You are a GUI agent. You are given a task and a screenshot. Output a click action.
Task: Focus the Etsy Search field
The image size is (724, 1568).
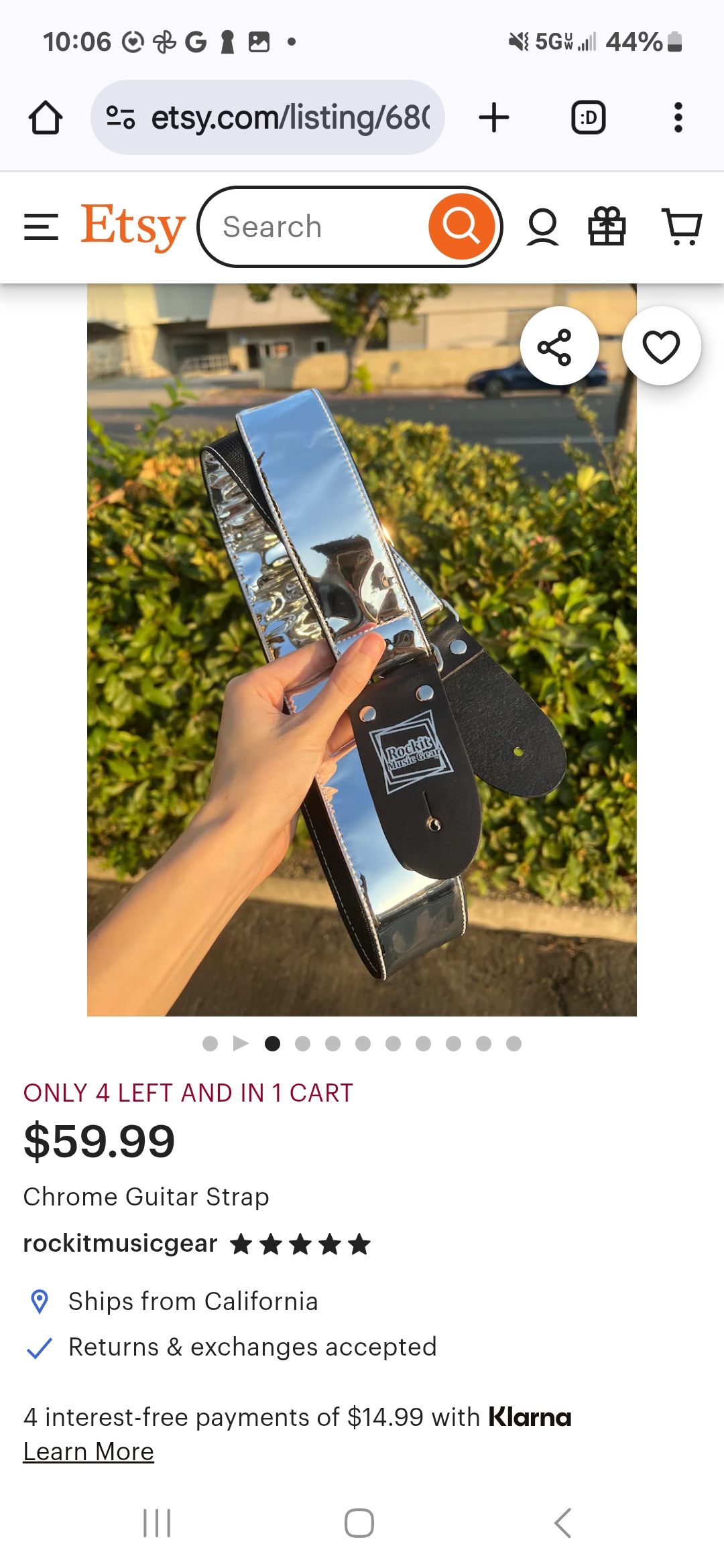click(315, 227)
